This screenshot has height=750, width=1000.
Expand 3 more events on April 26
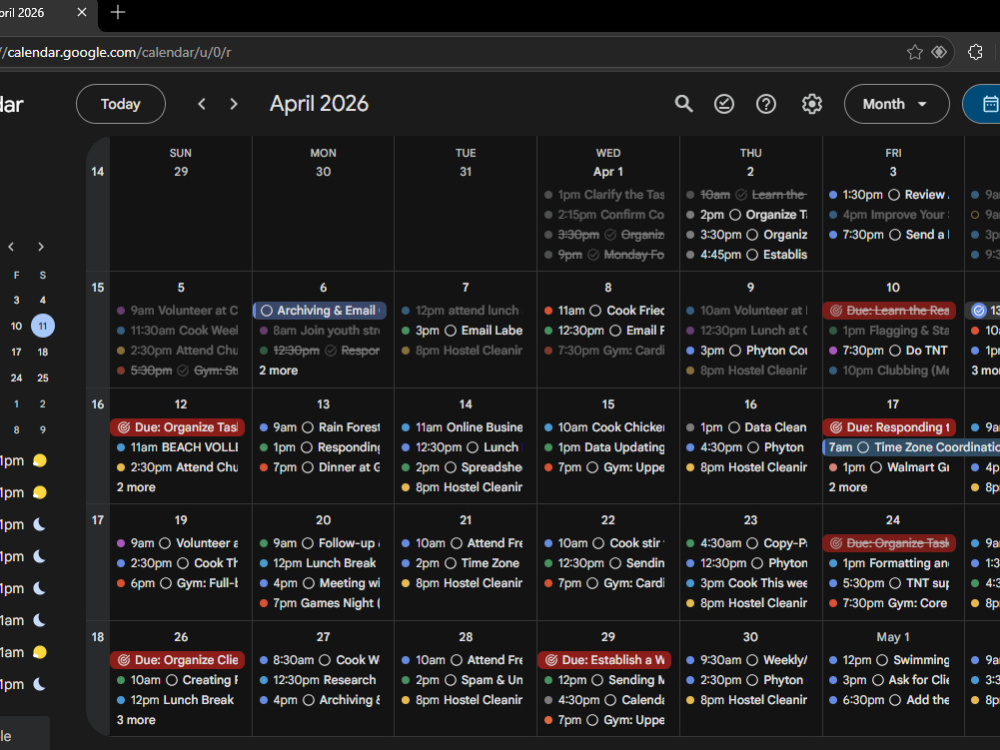pyautogui.click(x=136, y=720)
